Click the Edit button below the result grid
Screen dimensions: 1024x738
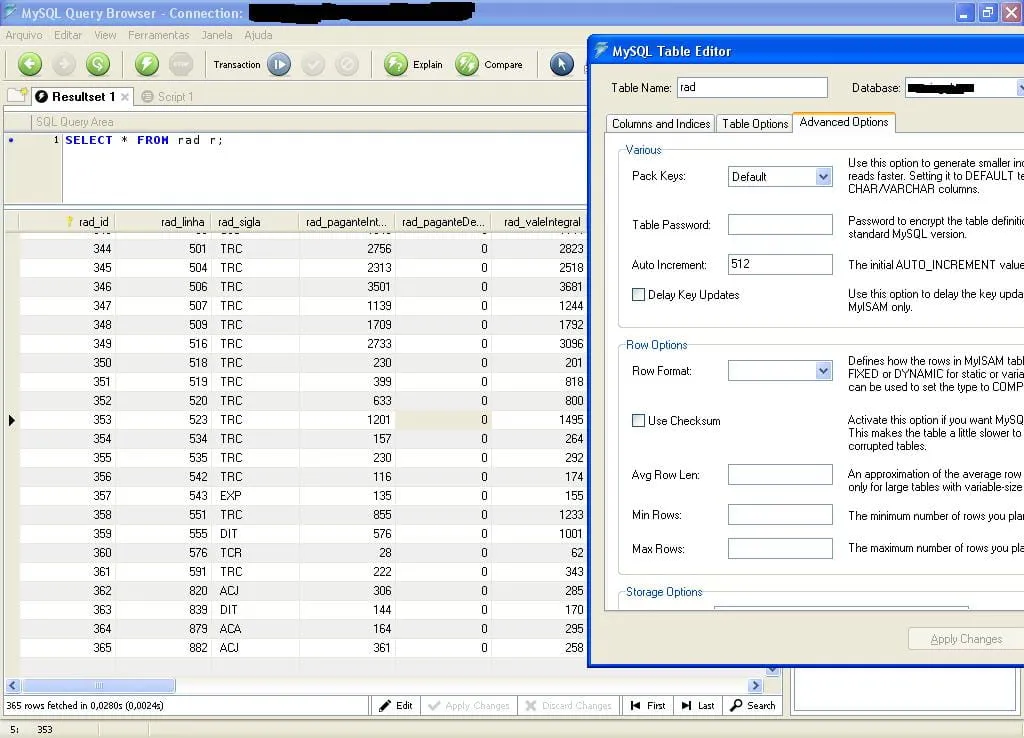(x=395, y=705)
